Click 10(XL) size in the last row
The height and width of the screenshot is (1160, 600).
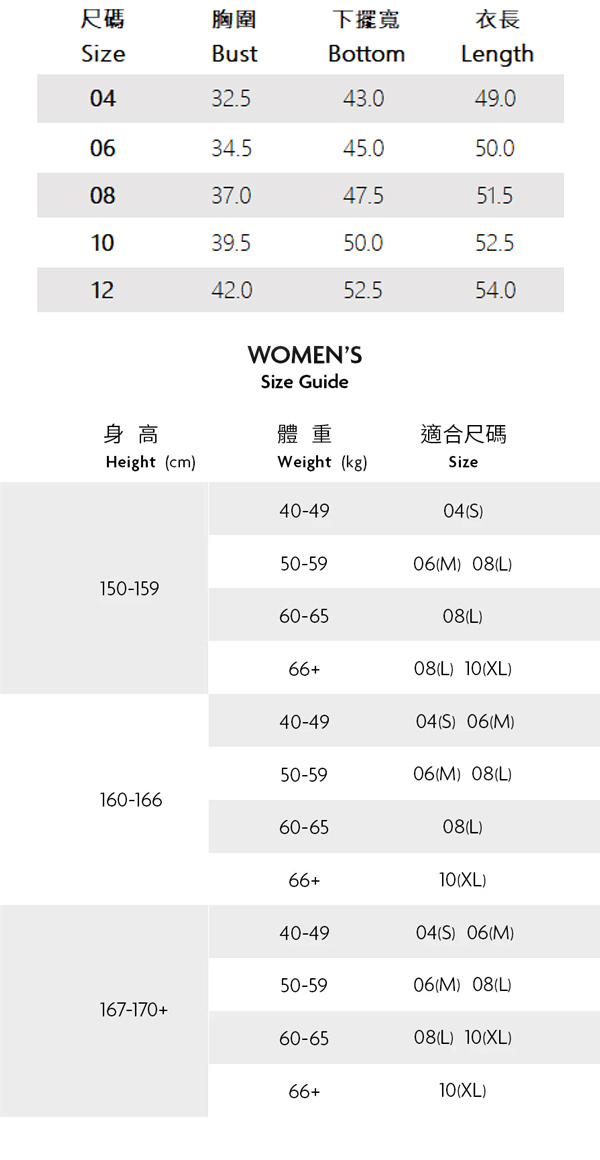(x=463, y=1091)
